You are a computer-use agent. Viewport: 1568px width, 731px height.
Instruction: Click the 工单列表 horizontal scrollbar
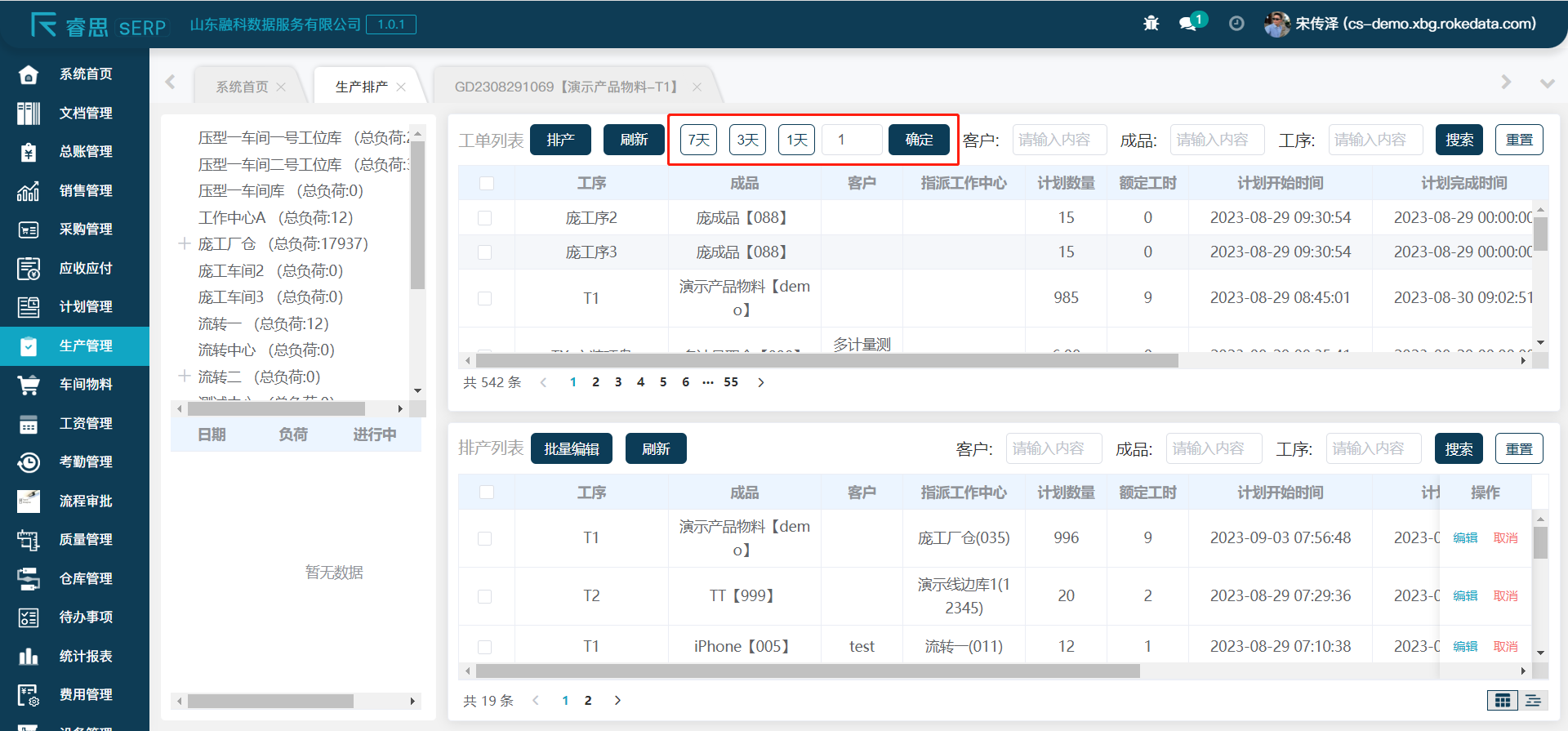(x=826, y=360)
